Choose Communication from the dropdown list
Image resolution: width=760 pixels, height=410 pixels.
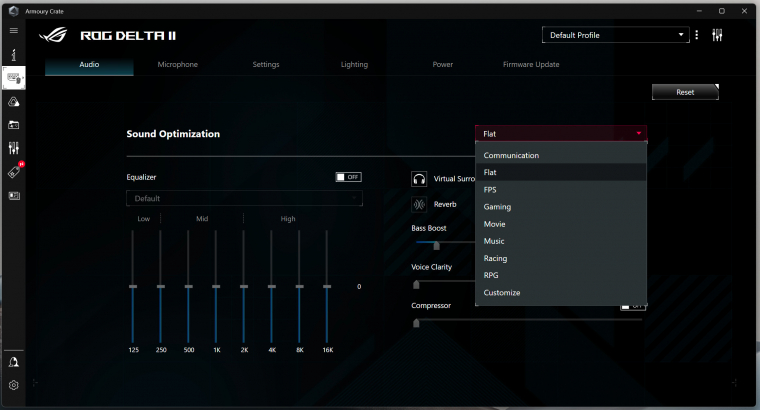click(561, 155)
